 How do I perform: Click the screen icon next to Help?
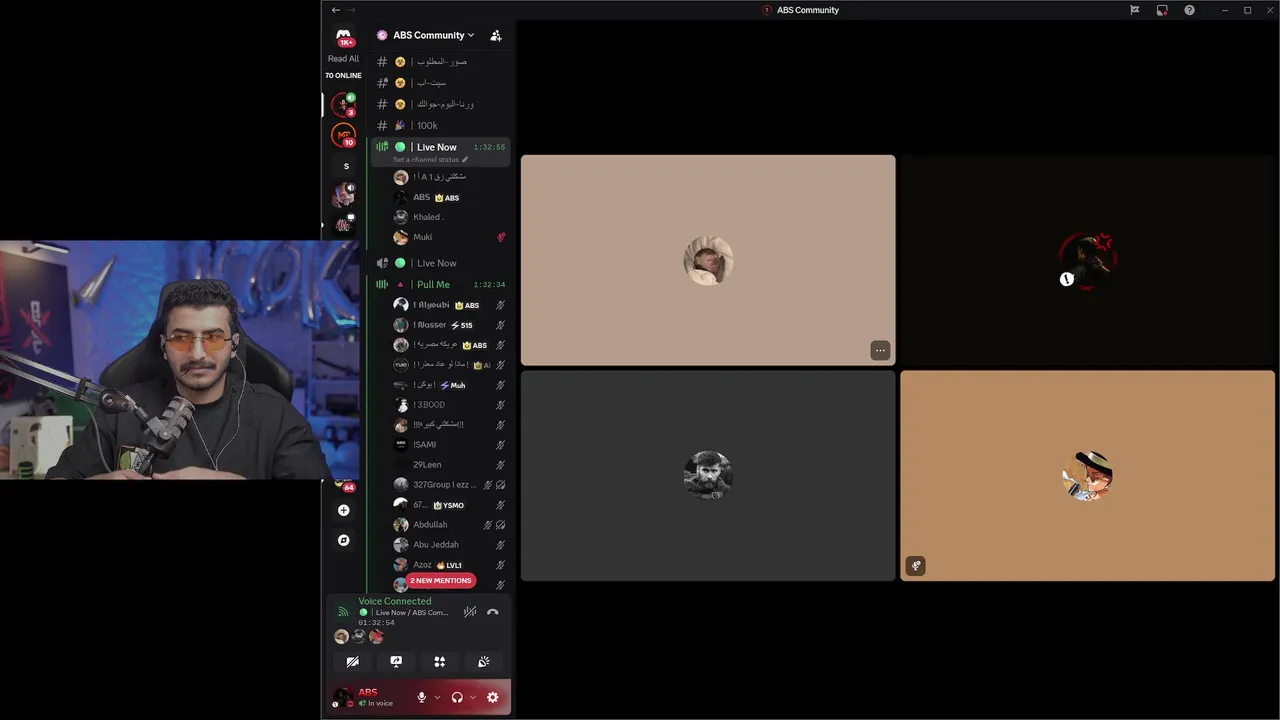point(1162,10)
